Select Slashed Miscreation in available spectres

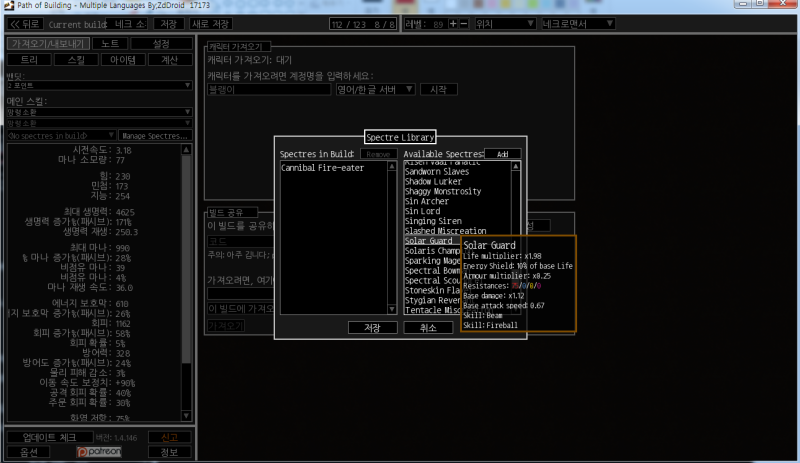click(x=457, y=231)
